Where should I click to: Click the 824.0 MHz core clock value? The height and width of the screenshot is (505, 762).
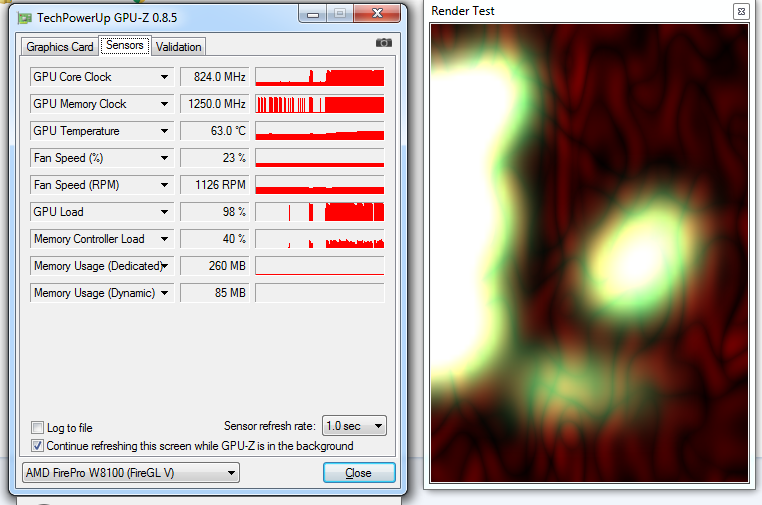pos(214,77)
